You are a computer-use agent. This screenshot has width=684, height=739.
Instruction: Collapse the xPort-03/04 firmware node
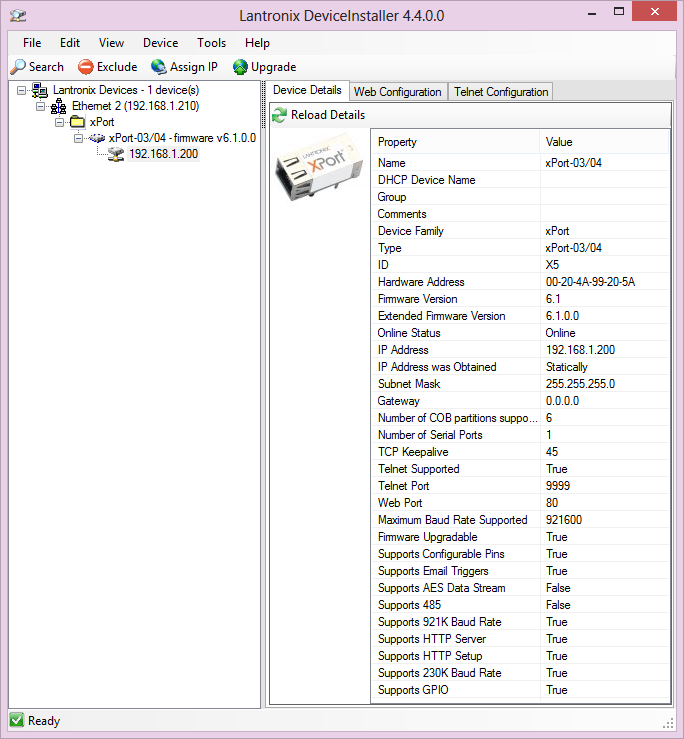78,139
